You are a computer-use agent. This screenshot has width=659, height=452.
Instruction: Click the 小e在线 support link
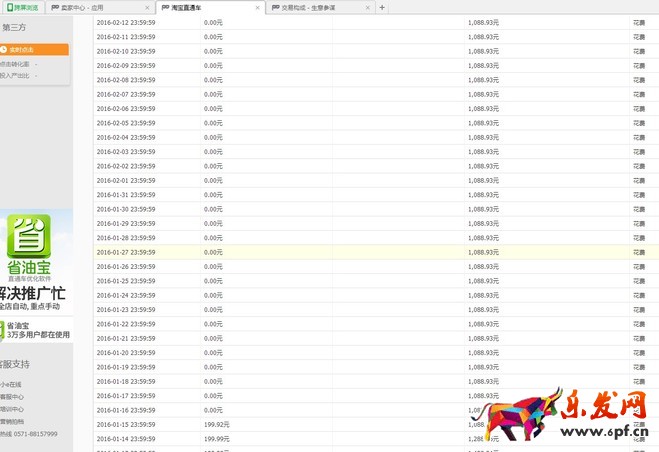[11, 384]
